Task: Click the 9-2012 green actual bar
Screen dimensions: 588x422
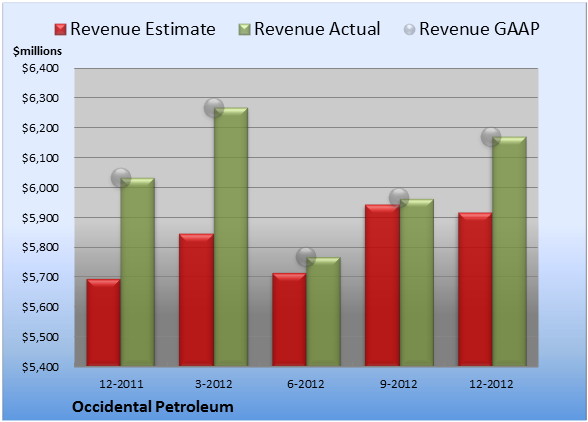Action: [416, 282]
